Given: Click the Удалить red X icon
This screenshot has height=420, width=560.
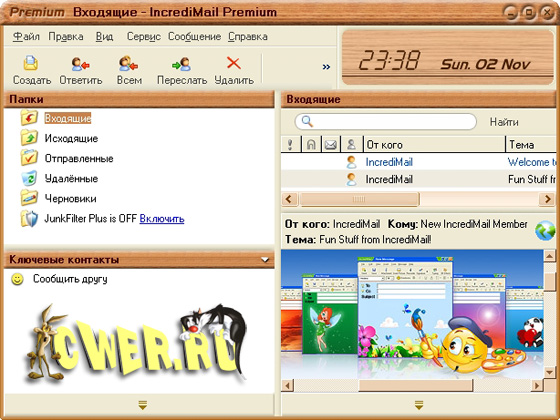Looking at the screenshot, I should pos(234,63).
